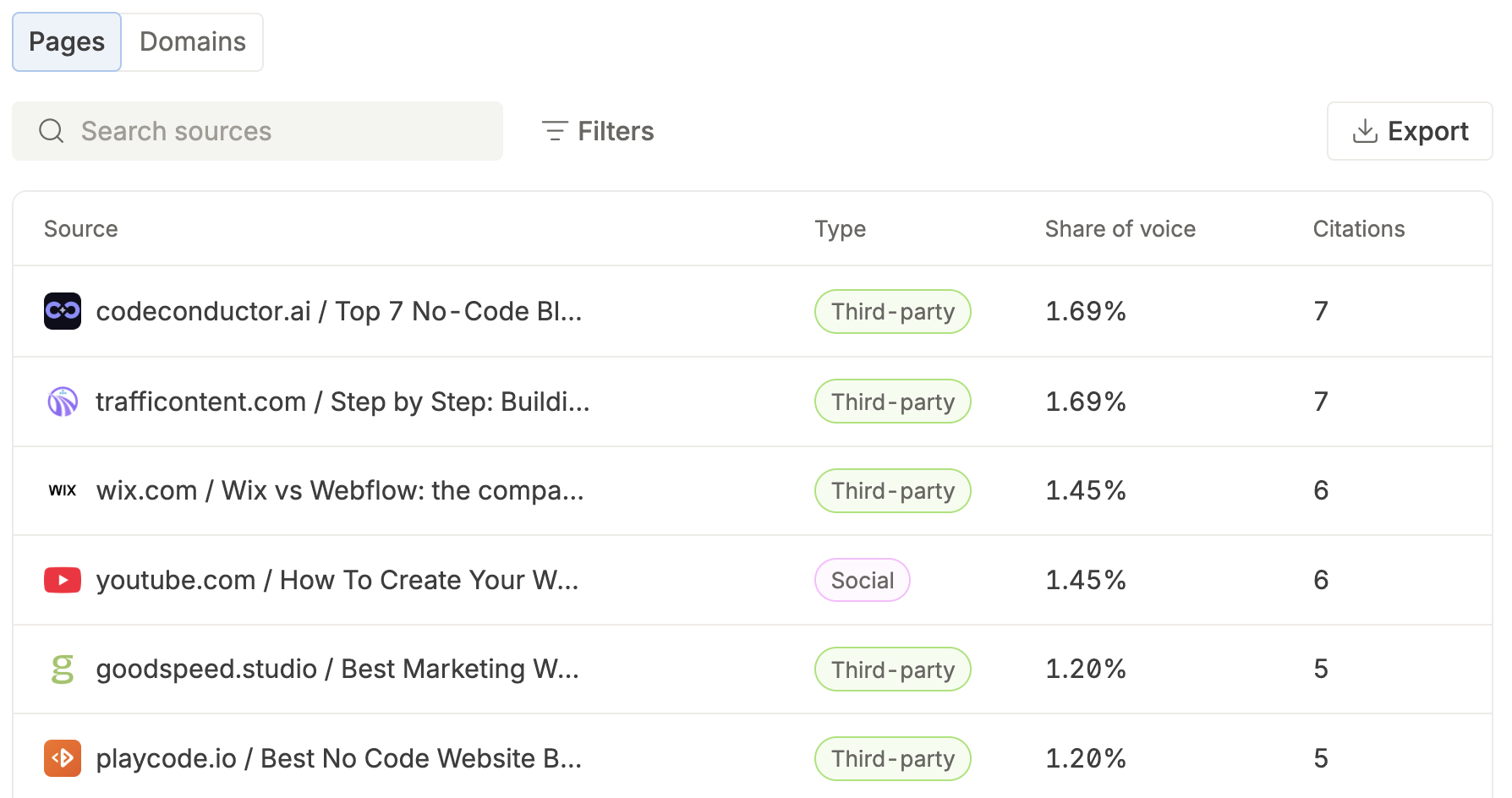Select the Pages tab
Screen dimensions: 1512x798
[67, 41]
